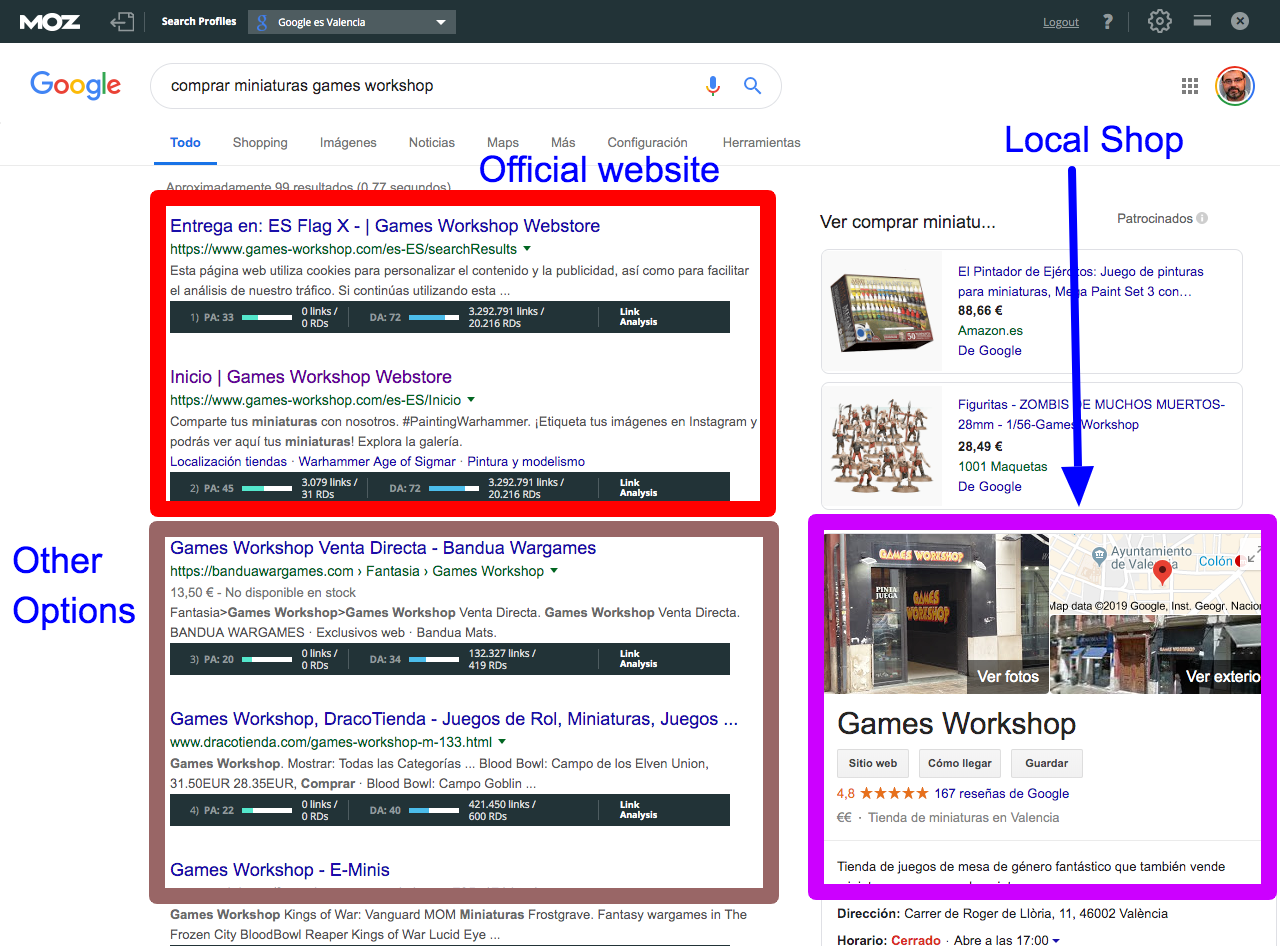Select the Todo search tab
This screenshot has height=946, width=1280.
pyautogui.click(x=185, y=142)
